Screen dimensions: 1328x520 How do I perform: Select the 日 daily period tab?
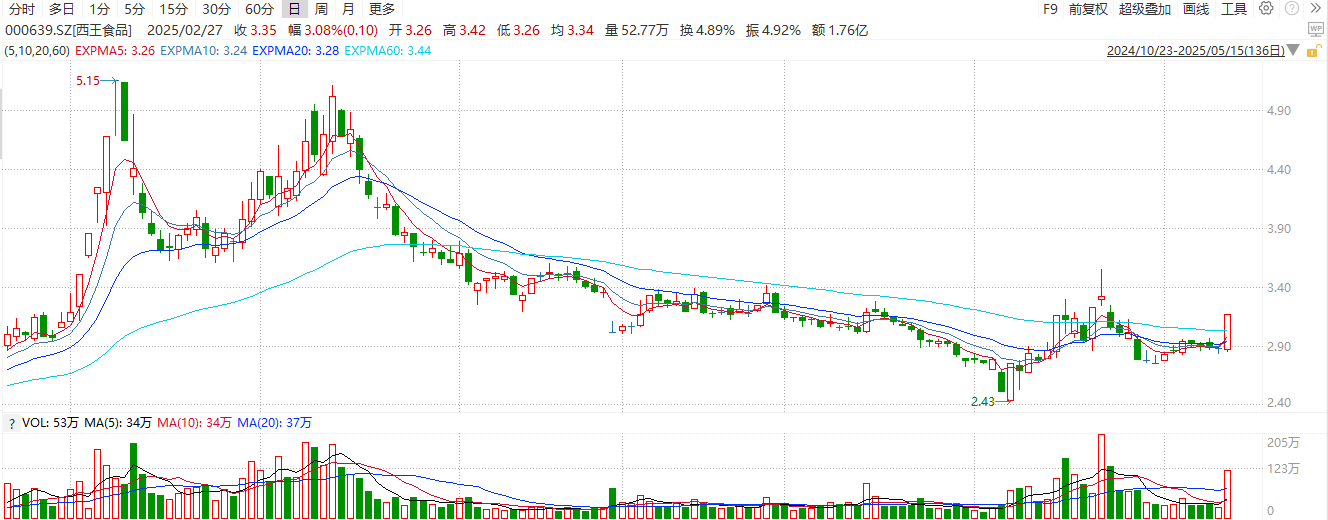[293, 9]
